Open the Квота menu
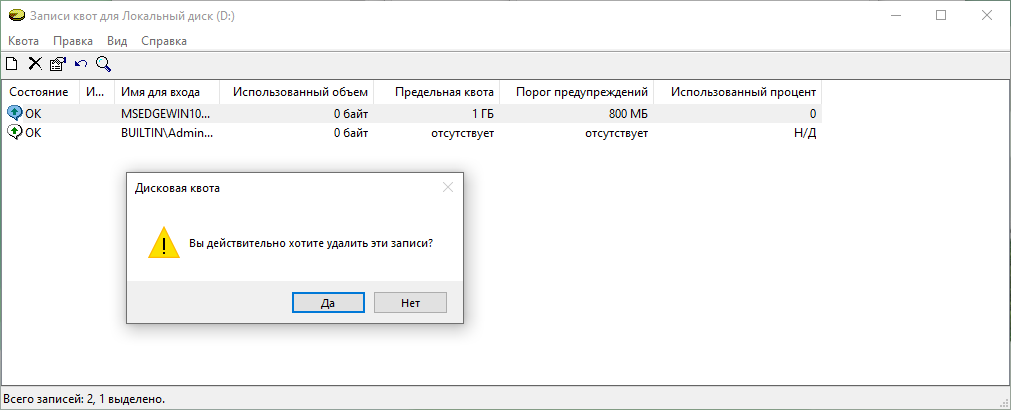Image resolution: width=1011 pixels, height=410 pixels. 24,41
